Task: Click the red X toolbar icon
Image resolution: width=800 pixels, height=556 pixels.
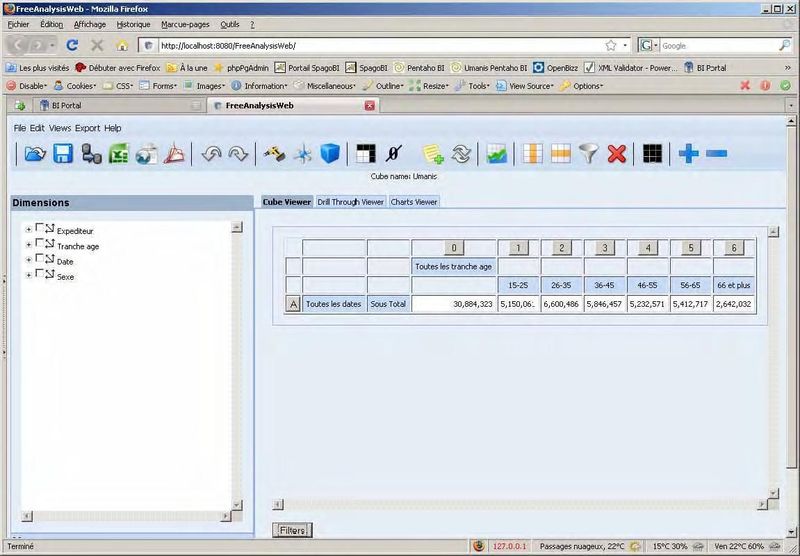Action: point(617,153)
